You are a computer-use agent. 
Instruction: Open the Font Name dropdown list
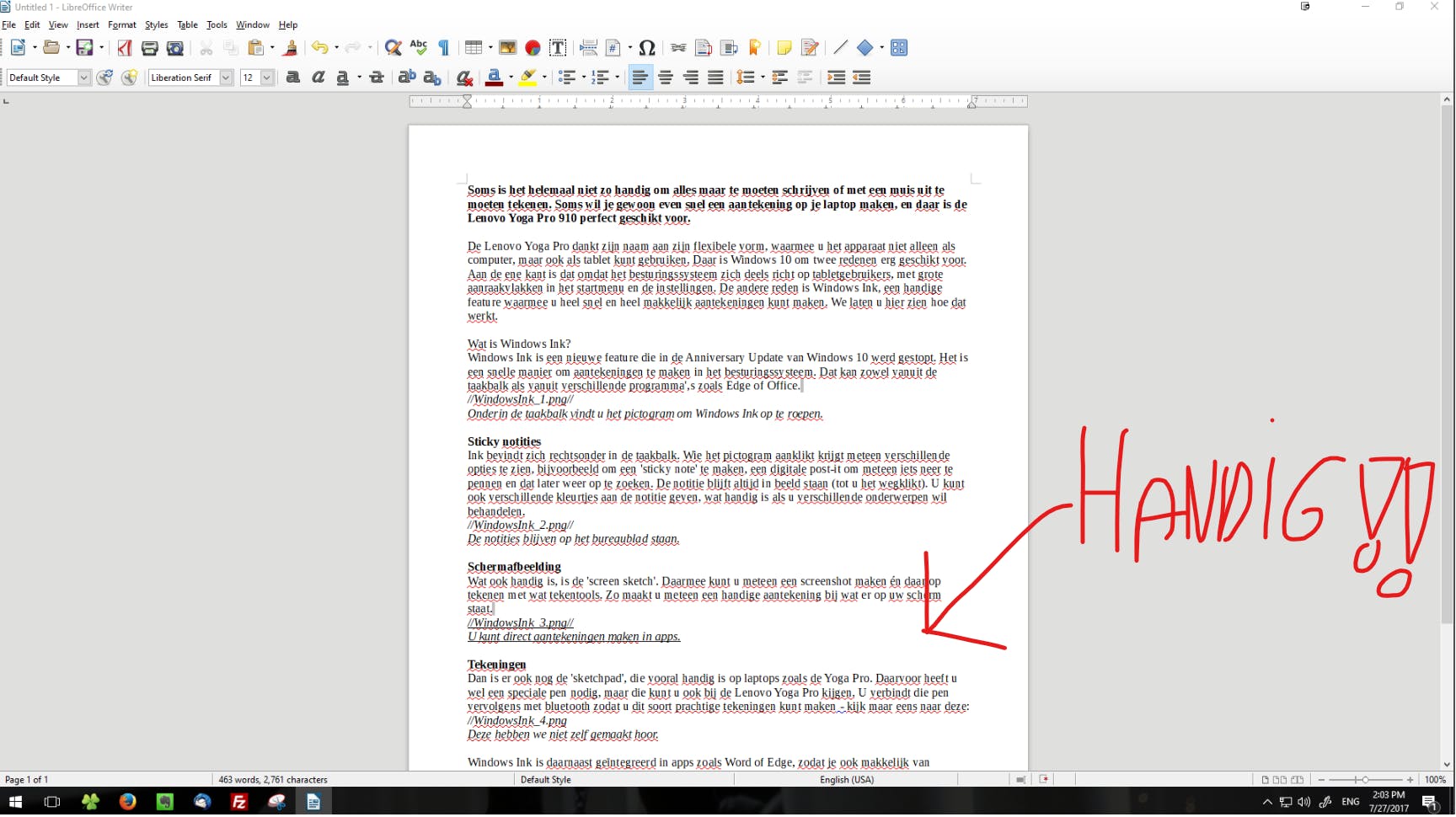tap(226, 78)
